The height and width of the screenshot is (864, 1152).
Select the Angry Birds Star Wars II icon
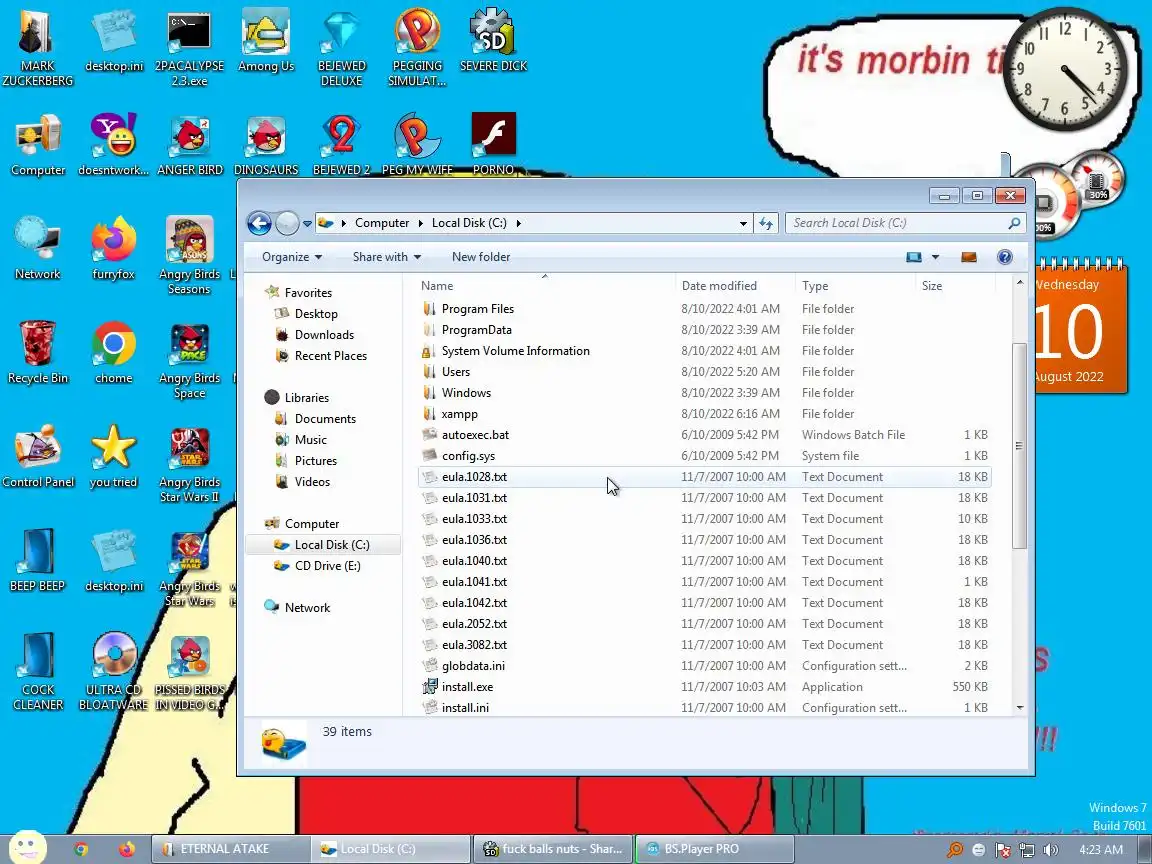click(x=190, y=465)
